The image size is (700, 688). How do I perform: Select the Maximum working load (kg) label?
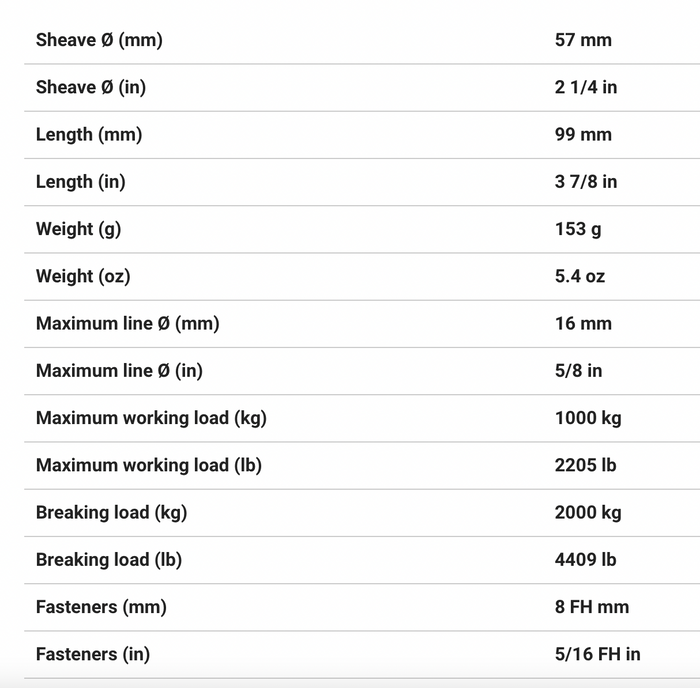pyautogui.click(x=151, y=418)
